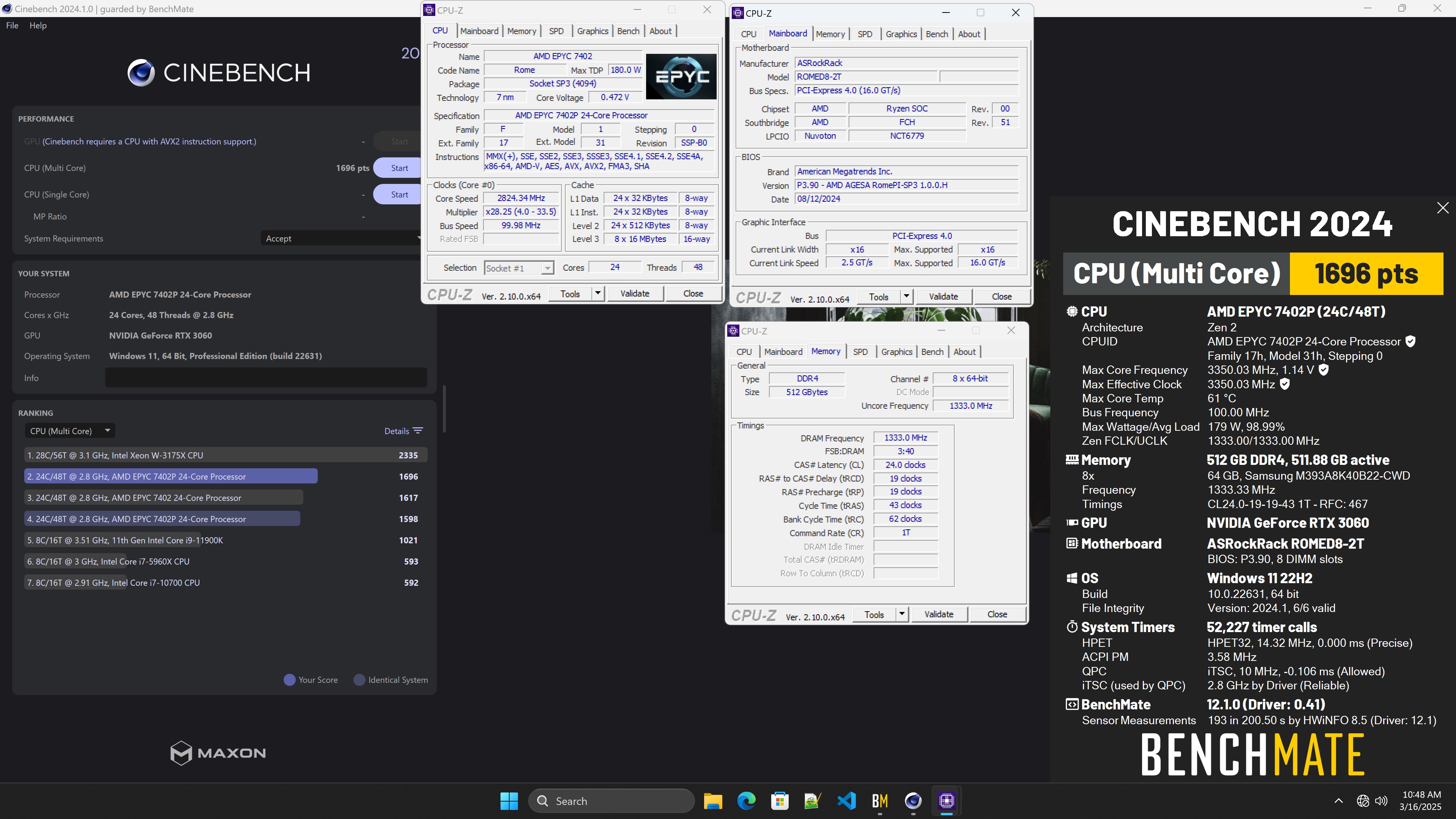Switch to Mainboard tab in Memory window

[783, 351]
